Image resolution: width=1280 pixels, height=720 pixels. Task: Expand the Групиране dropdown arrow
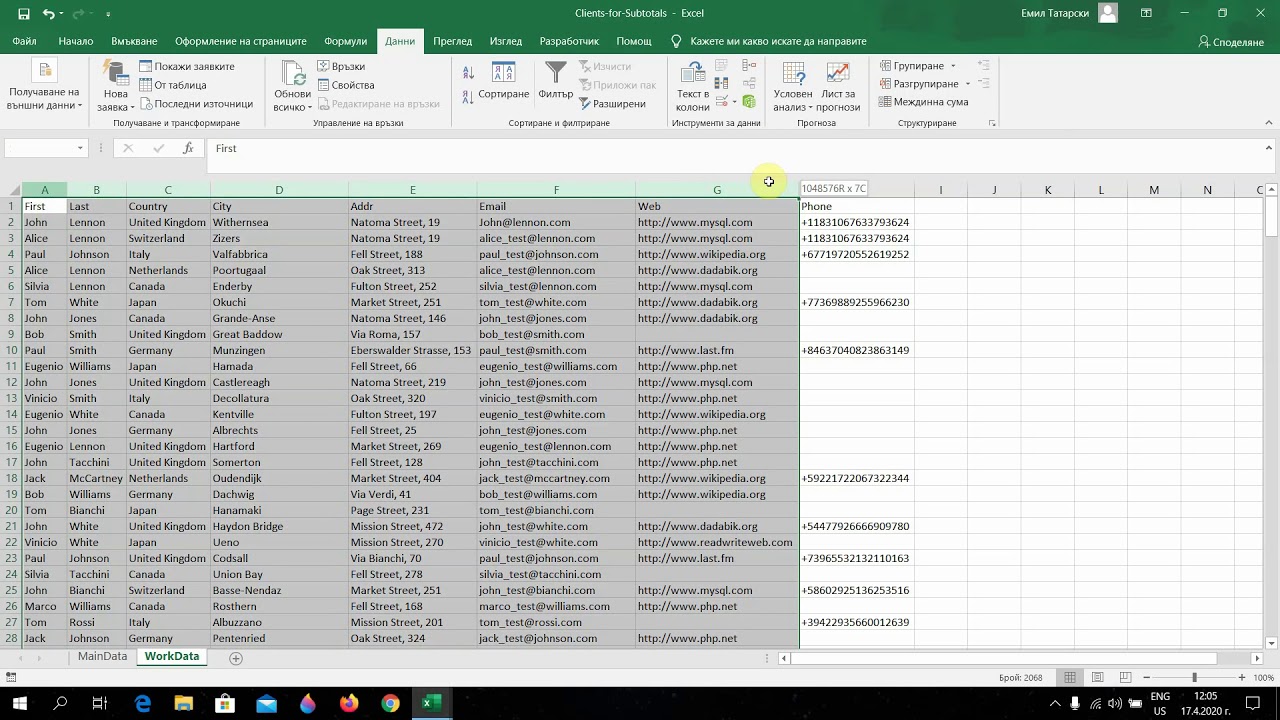pyautogui.click(x=953, y=66)
